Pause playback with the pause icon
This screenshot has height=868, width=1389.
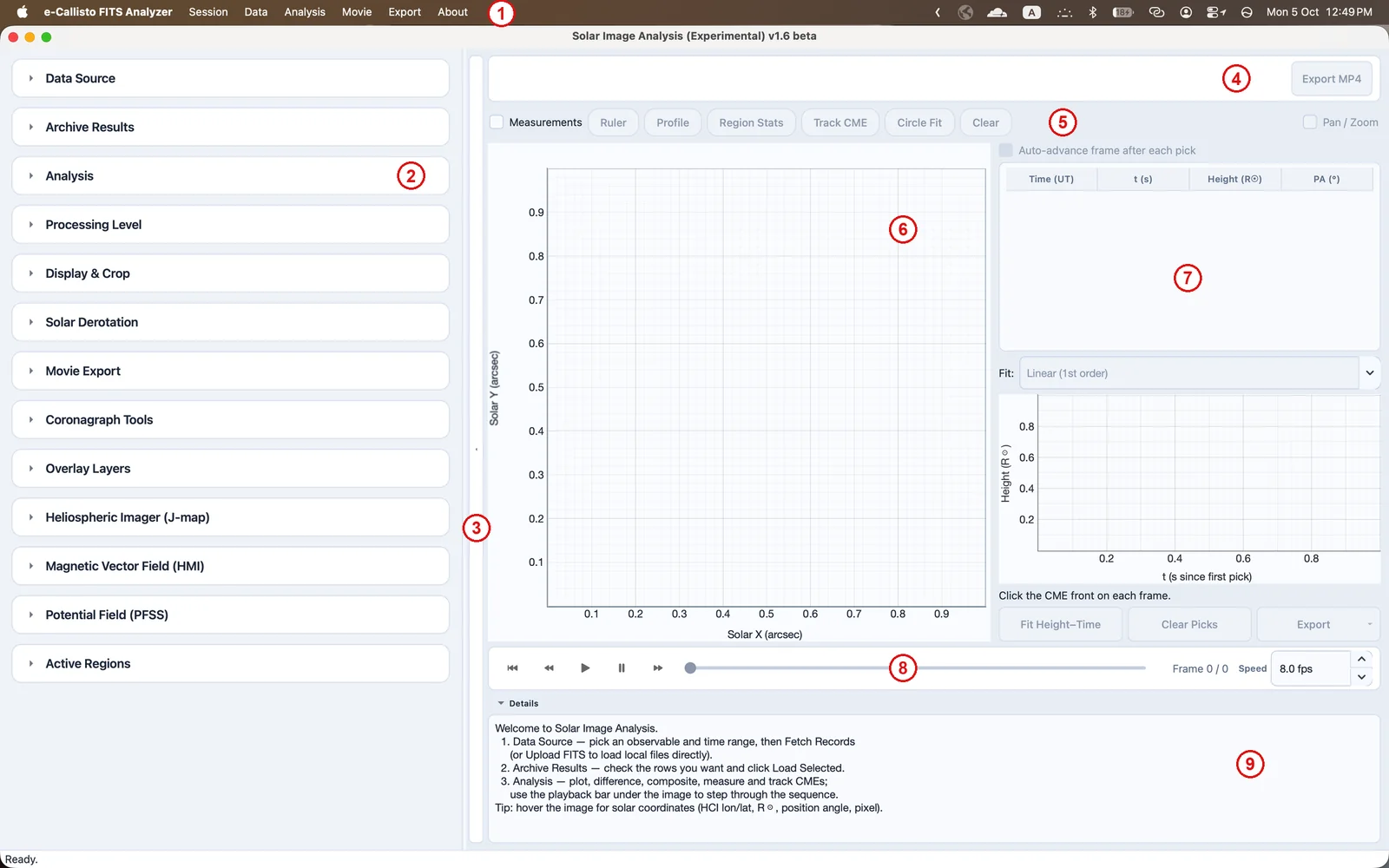point(622,668)
